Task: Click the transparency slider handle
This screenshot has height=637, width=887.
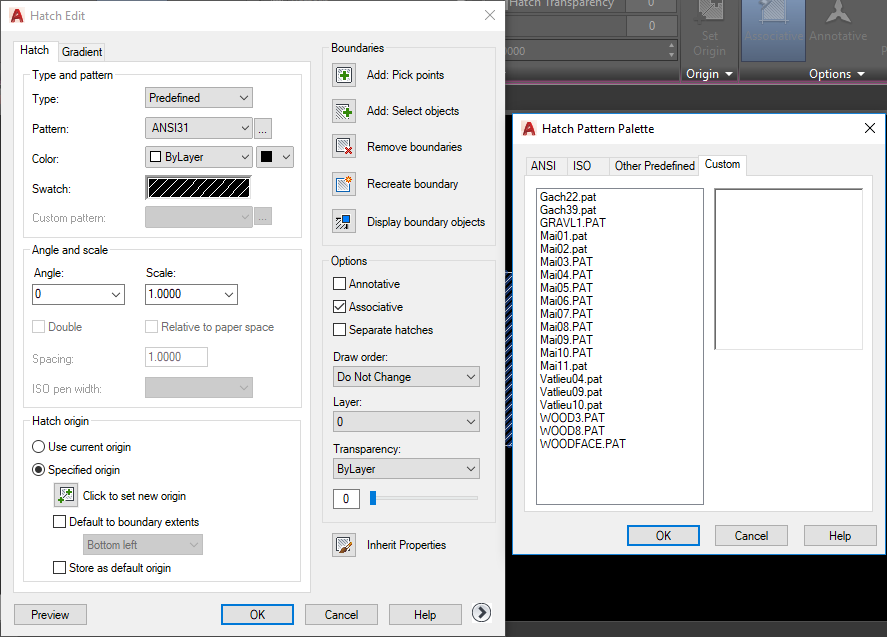Action: click(373, 498)
